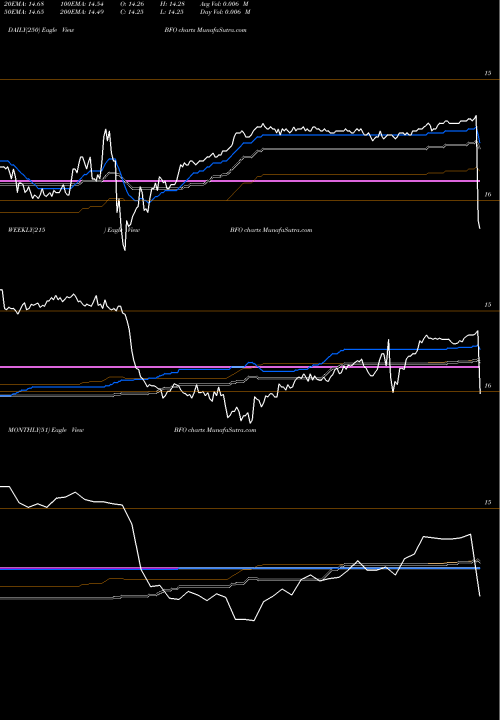Click the Avg Vol: 0.006 M text
Viewport: 500px width, 720px height.
point(224,4)
